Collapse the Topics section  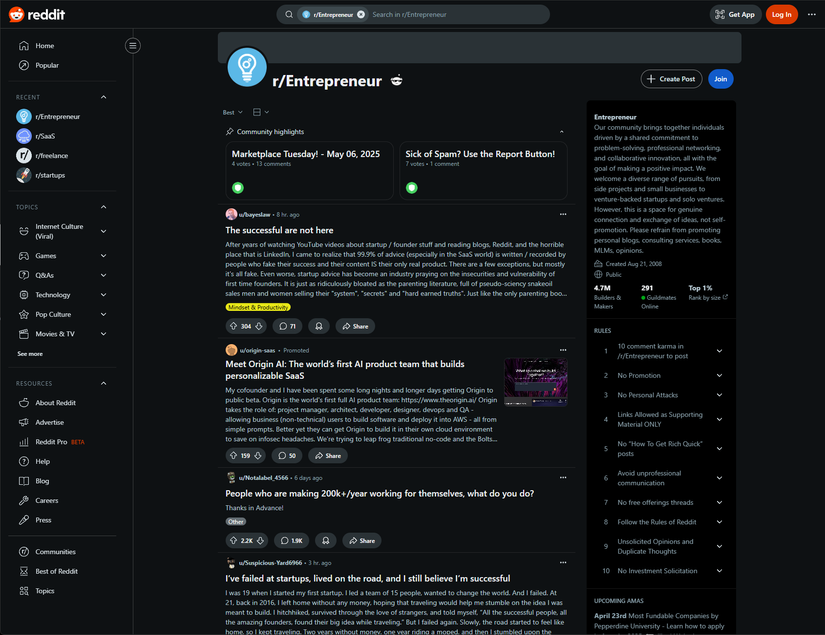tap(104, 207)
